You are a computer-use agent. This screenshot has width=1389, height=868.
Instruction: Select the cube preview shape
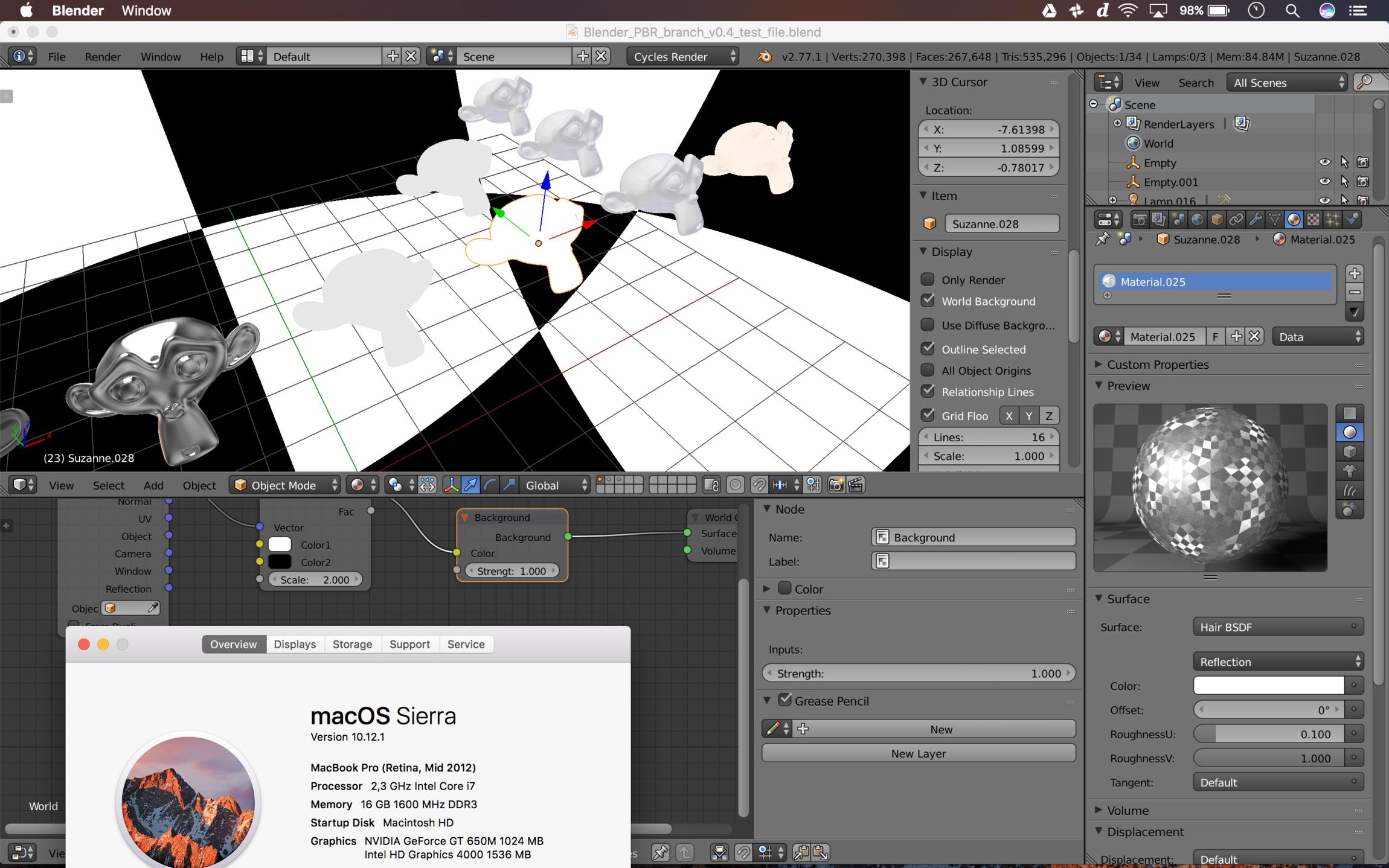point(1350,452)
